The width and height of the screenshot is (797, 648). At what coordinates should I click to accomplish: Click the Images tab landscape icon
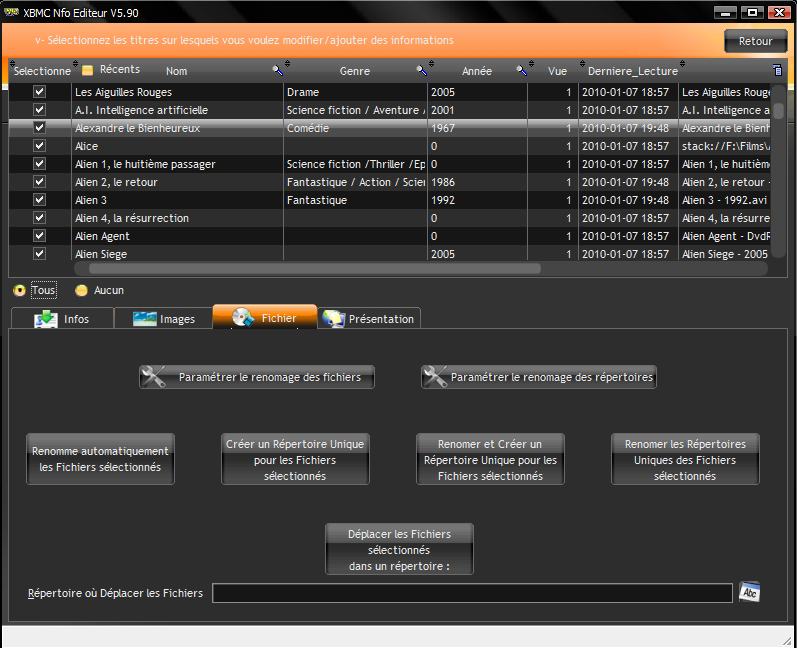(144, 319)
